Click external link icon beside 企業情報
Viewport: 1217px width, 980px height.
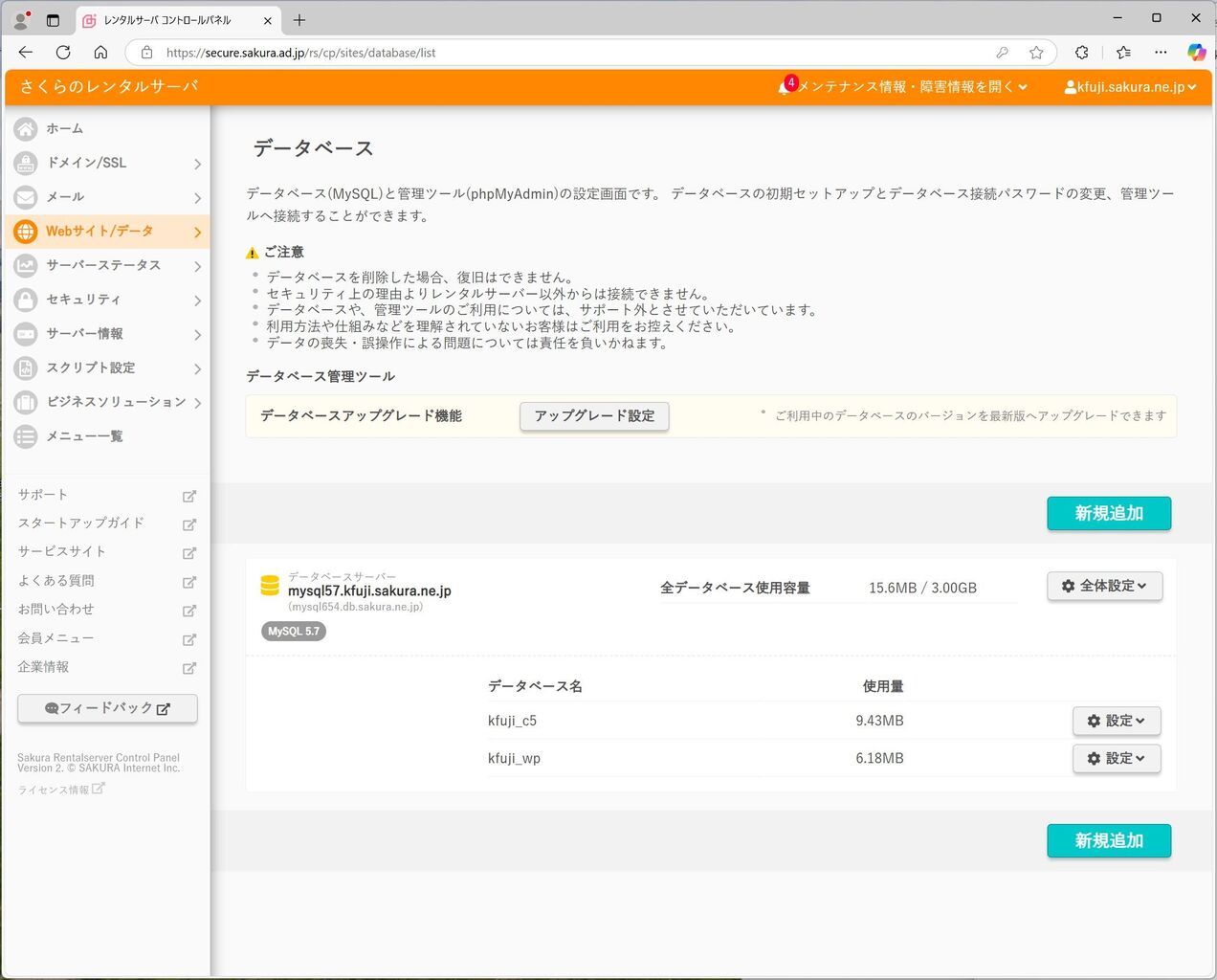click(189, 668)
